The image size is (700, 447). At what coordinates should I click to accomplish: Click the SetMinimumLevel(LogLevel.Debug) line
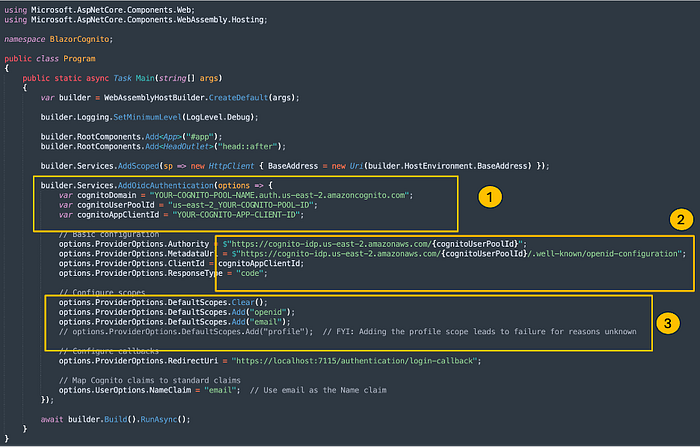[x=150, y=117]
